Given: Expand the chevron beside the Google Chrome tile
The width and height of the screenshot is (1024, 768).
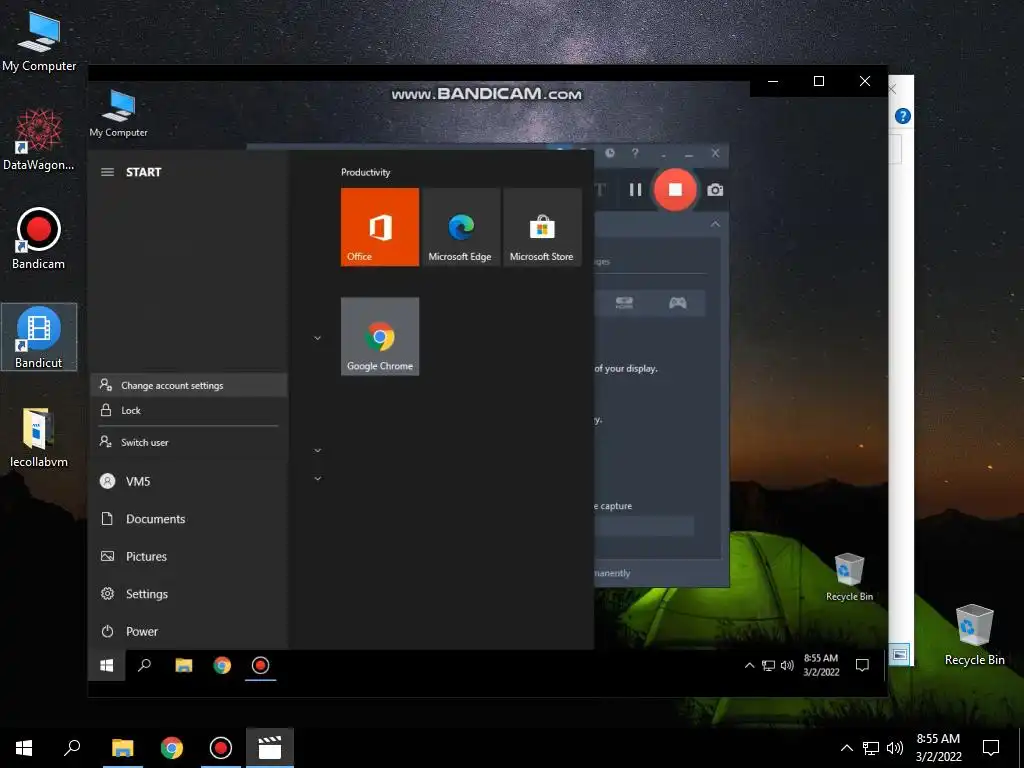Looking at the screenshot, I should (317, 338).
